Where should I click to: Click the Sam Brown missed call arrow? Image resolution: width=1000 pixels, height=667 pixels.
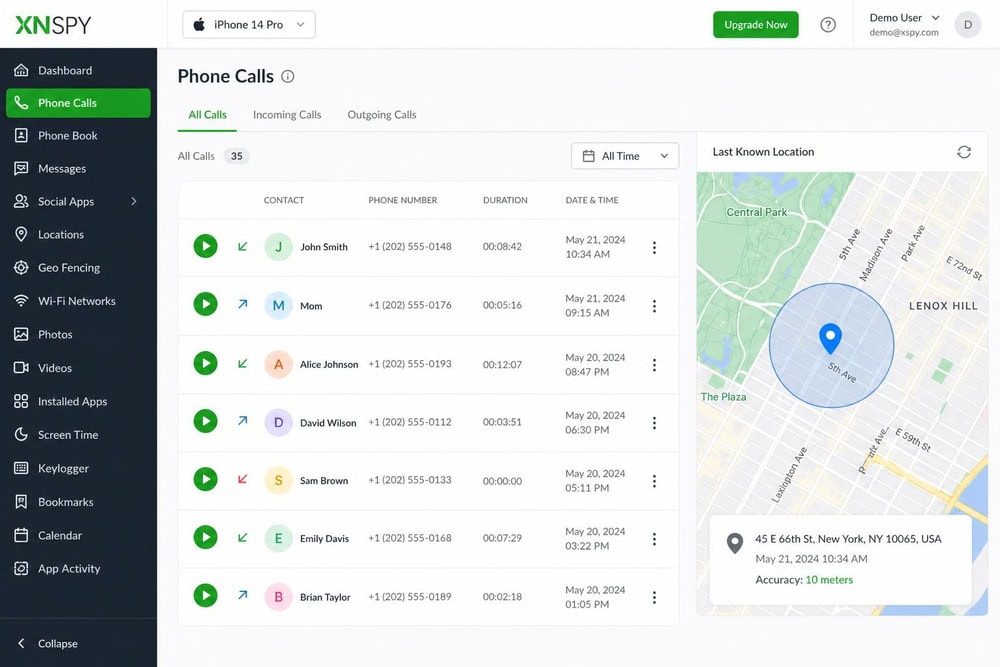[242, 479]
